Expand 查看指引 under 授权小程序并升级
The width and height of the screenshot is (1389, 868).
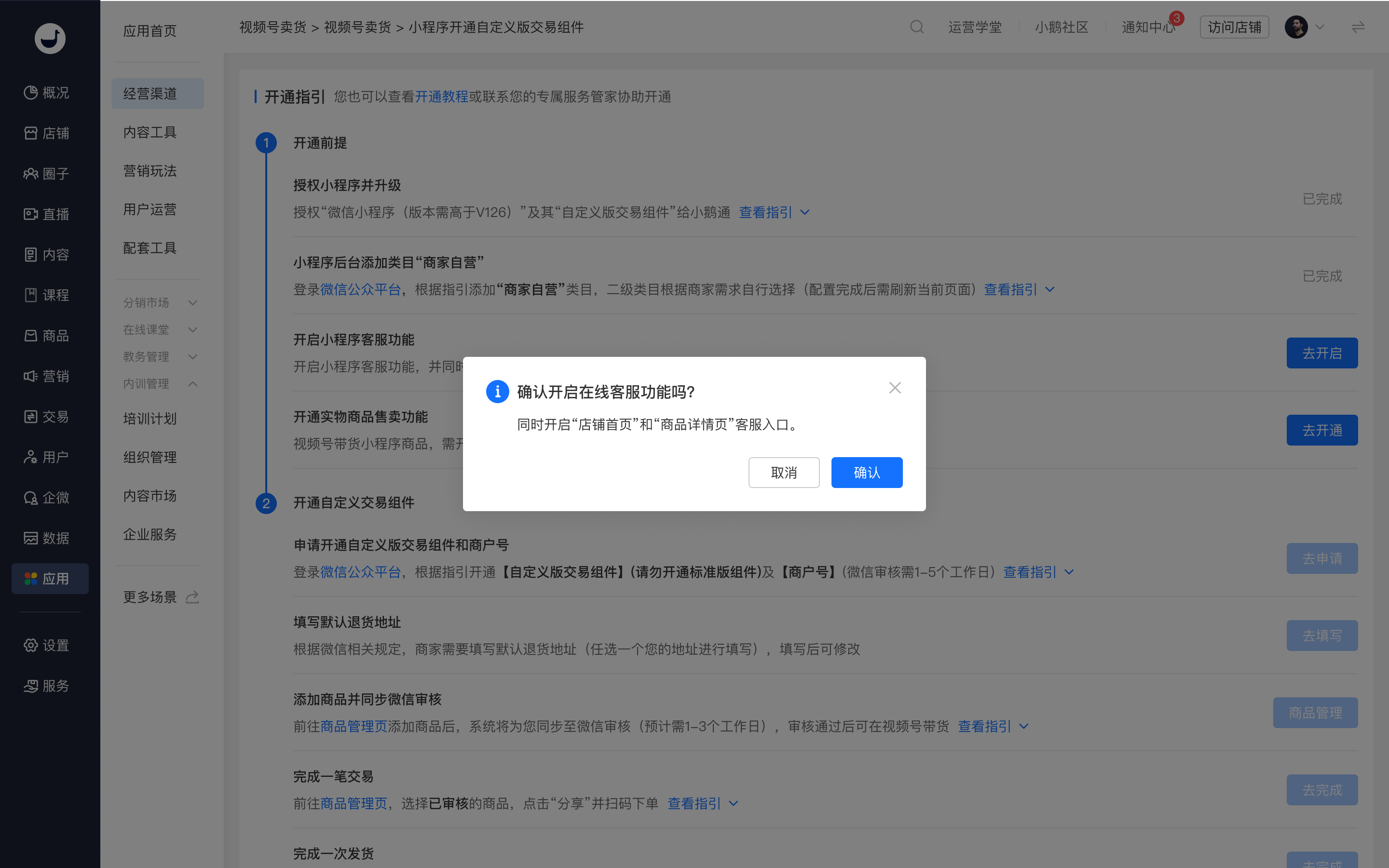774,212
